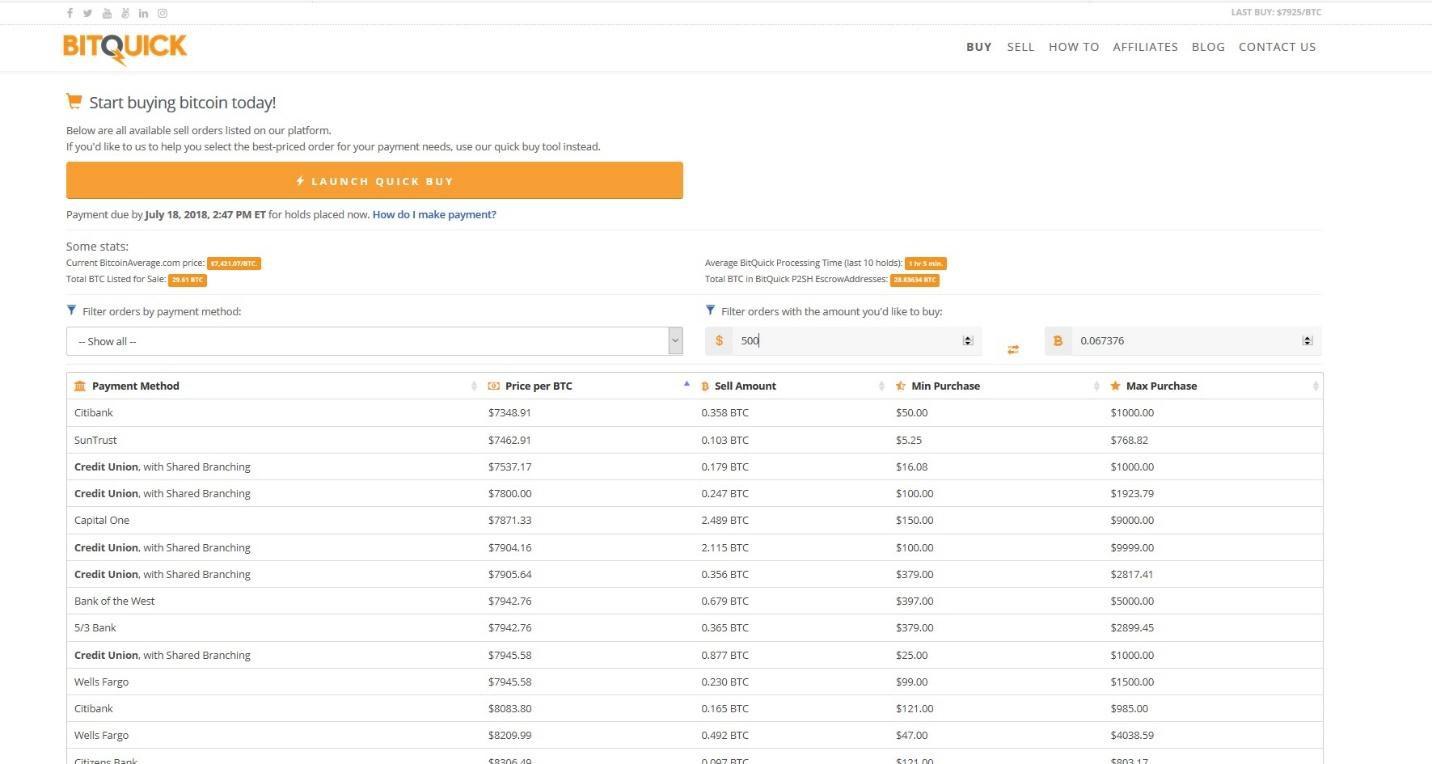Select the Citibank $8083.80 order row

694,708
